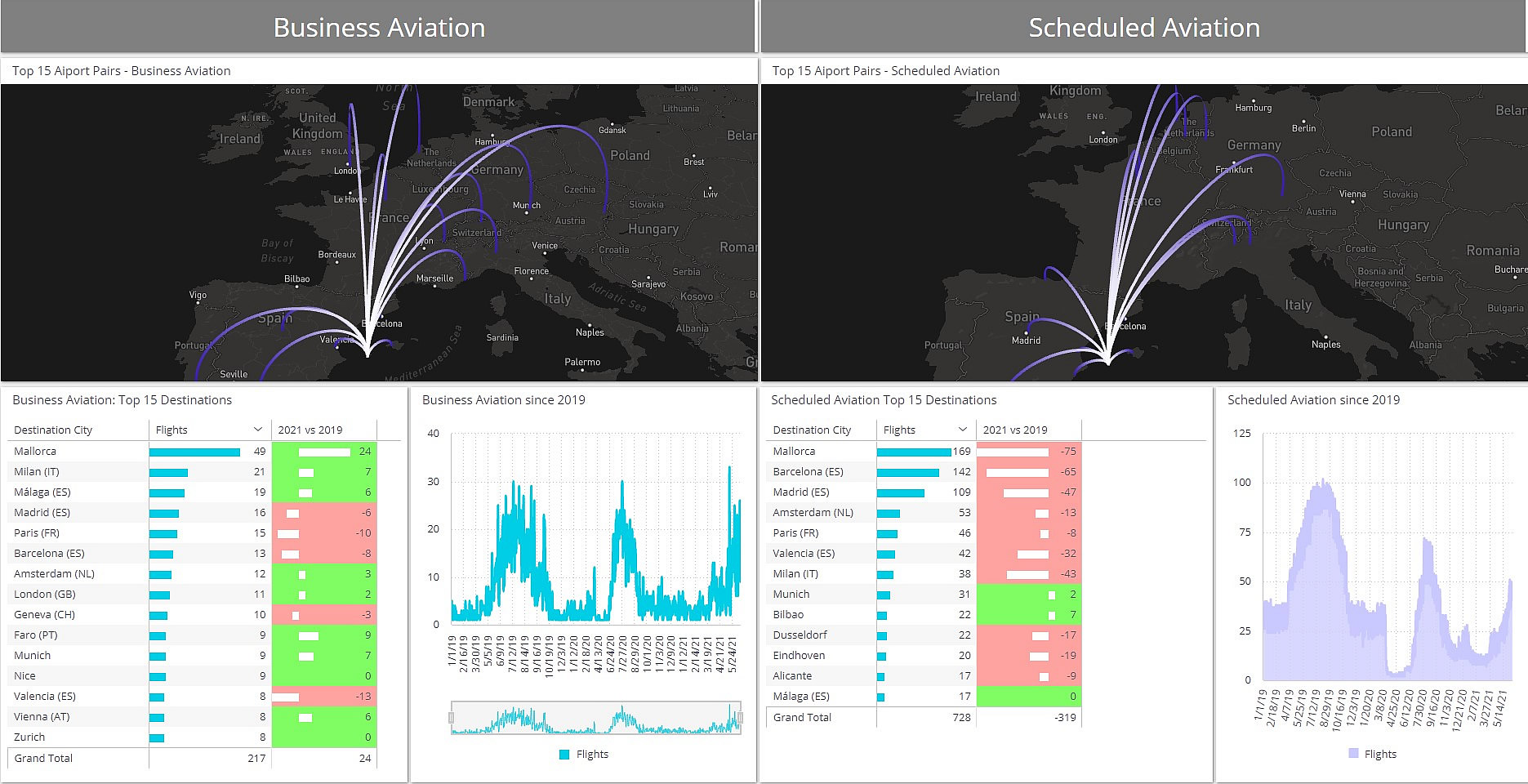Viewport: 1528px width, 784px height.
Task: Select London (GB) destination row
Action: tap(193, 594)
